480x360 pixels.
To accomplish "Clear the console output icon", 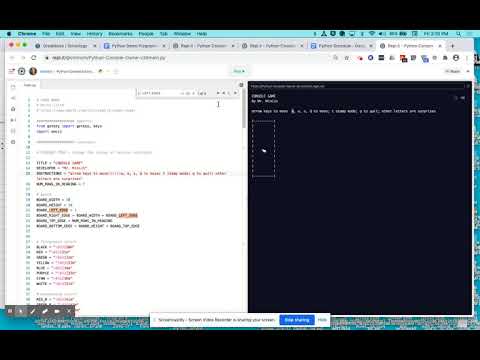I will [x=463, y=98].
